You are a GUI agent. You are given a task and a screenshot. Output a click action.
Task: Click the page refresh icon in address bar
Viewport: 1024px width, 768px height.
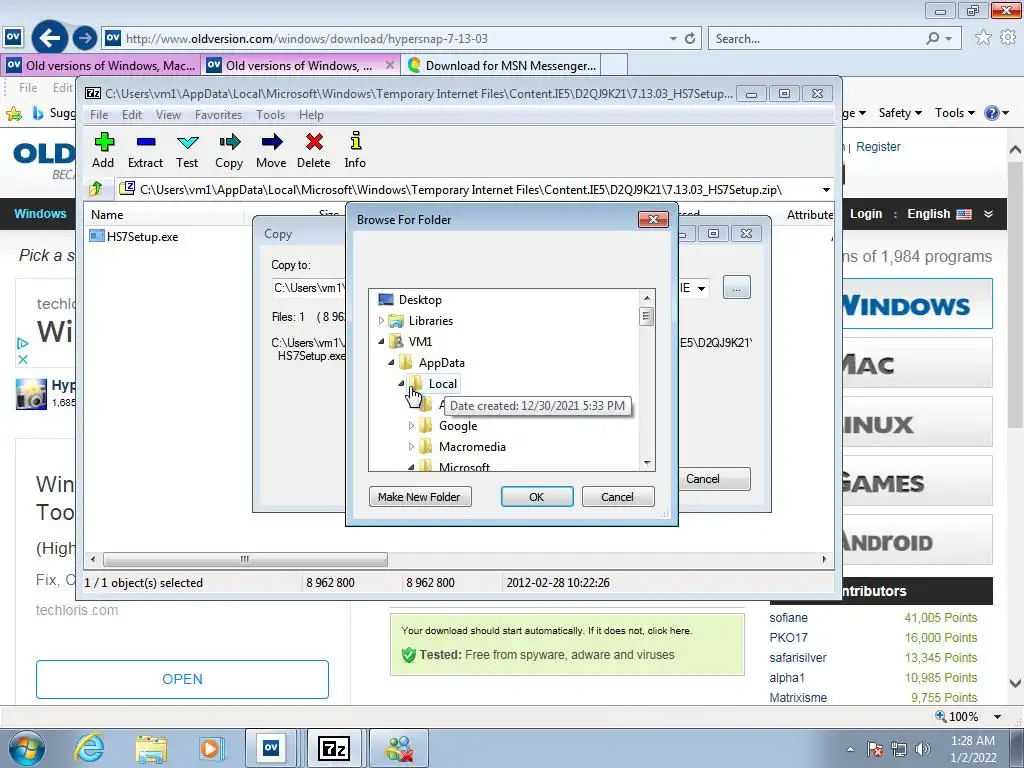pos(690,39)
